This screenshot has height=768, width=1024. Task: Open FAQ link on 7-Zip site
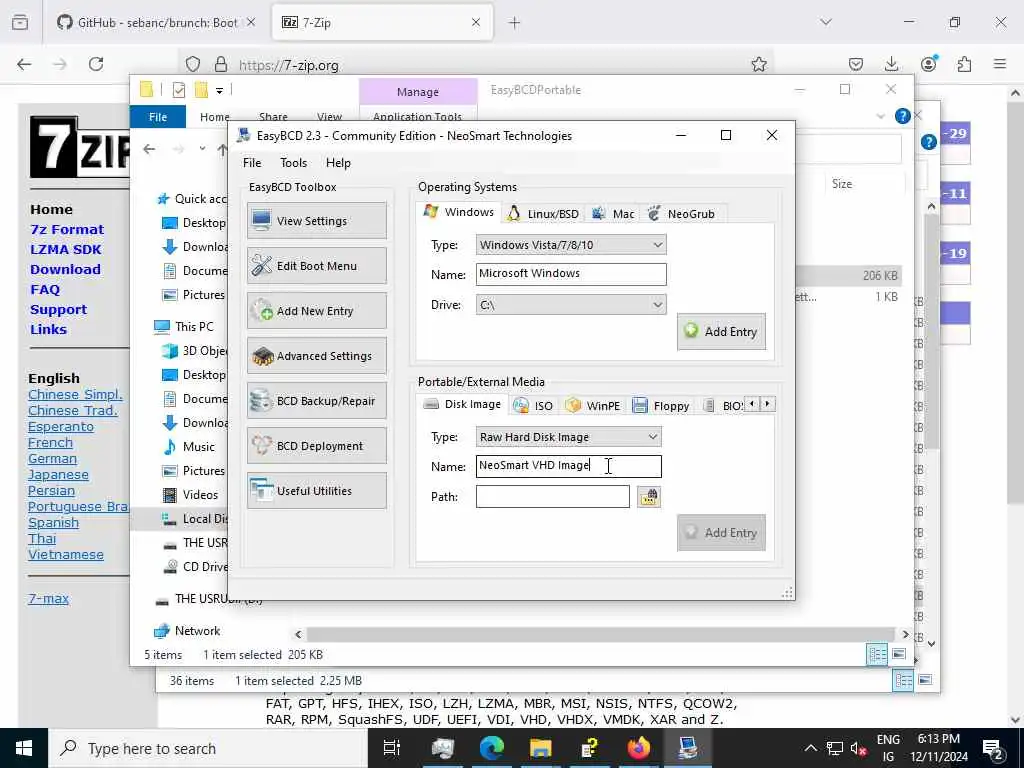point(45,289)
